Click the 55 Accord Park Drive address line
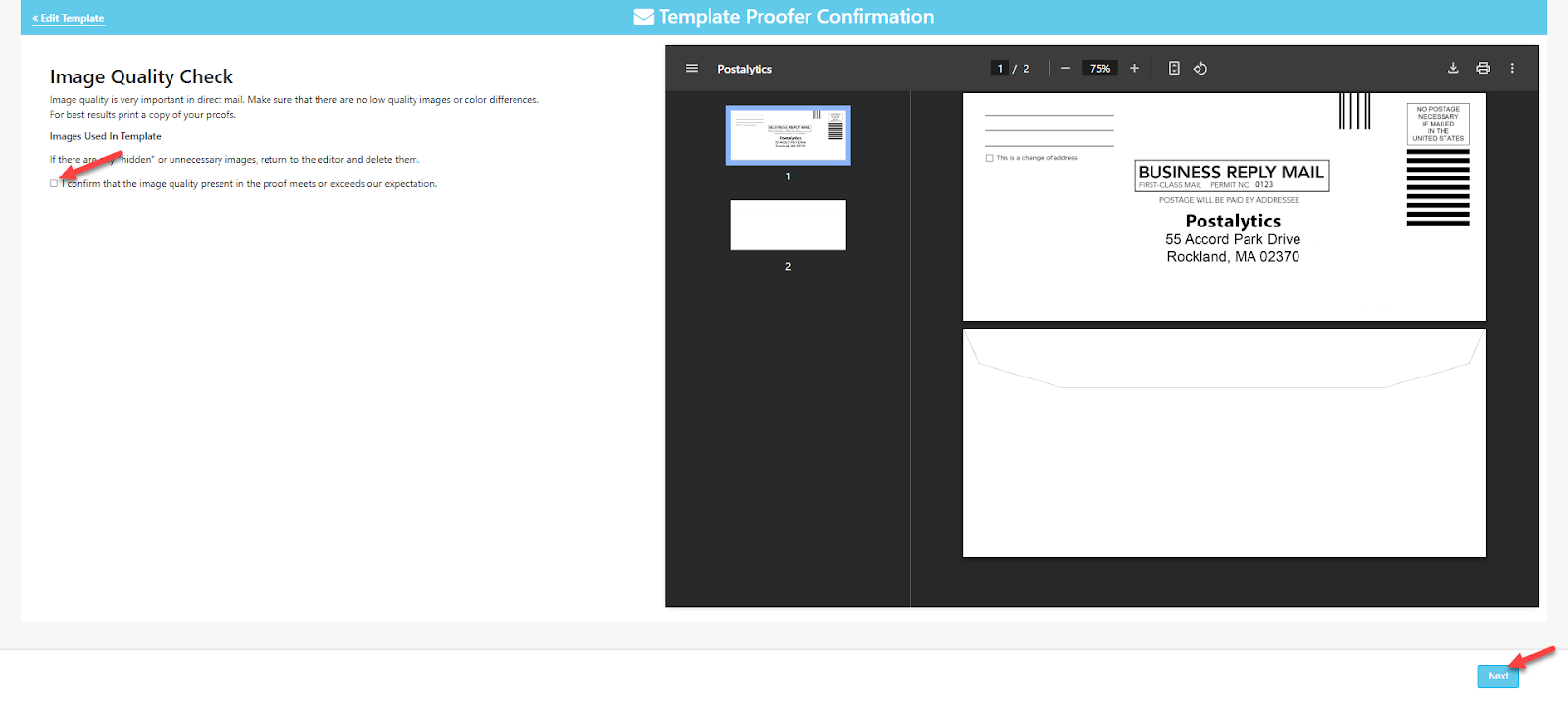This screenshot has height=704, width=1568. point(1233,239)
